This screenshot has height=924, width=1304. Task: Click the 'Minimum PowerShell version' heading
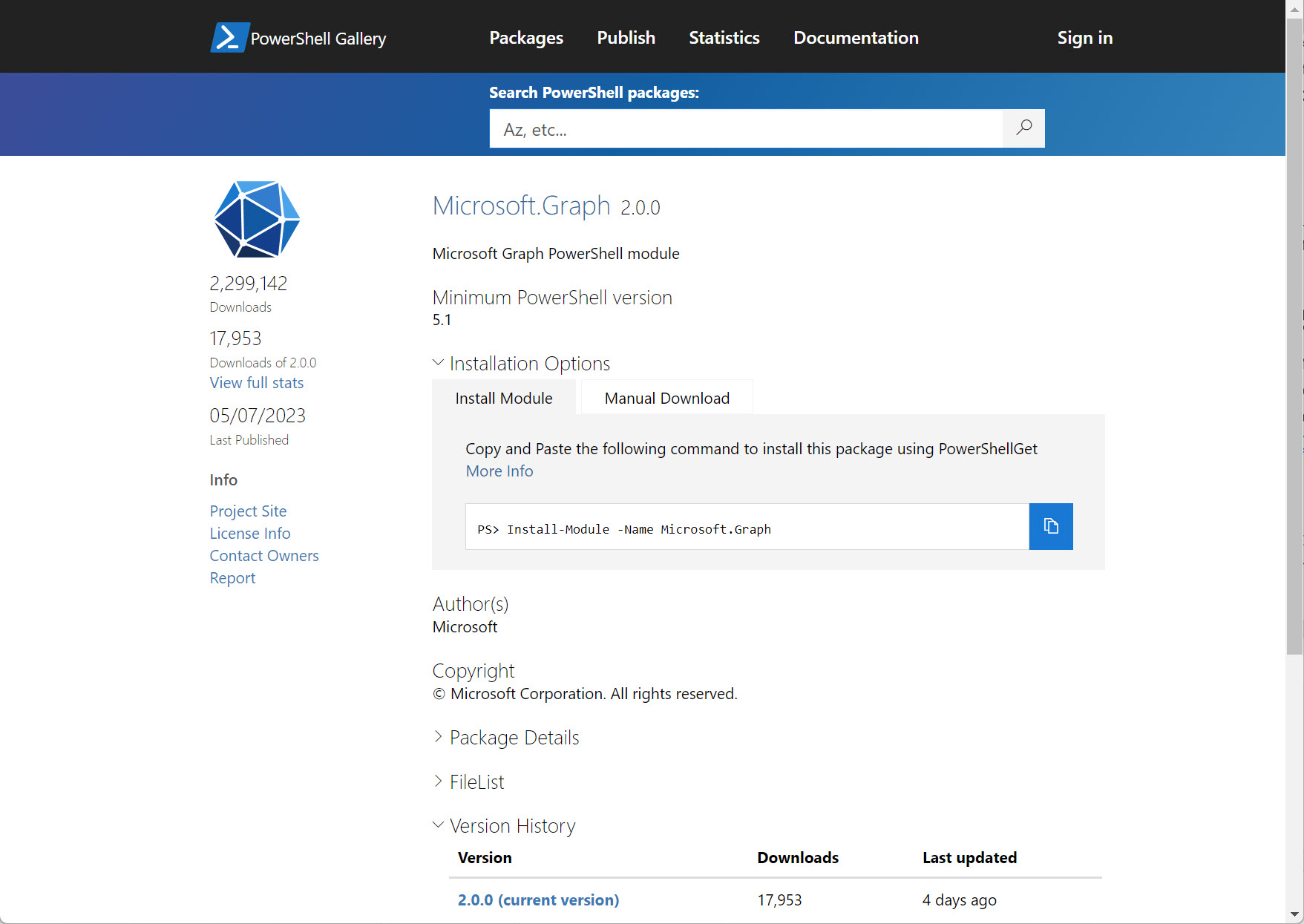(552, 298)
